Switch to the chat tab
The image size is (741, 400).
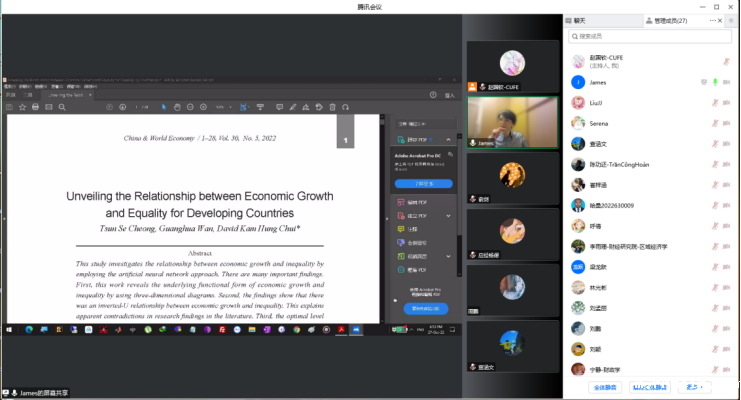[x=580, y=20]
